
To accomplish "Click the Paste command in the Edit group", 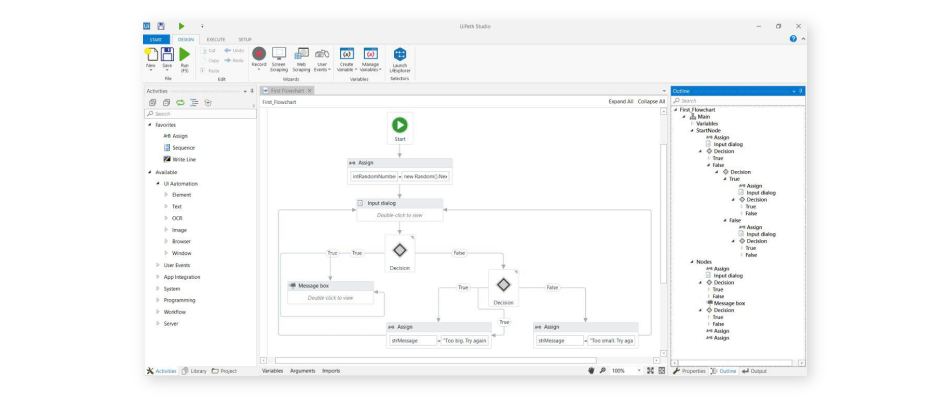I will point(210,70).
